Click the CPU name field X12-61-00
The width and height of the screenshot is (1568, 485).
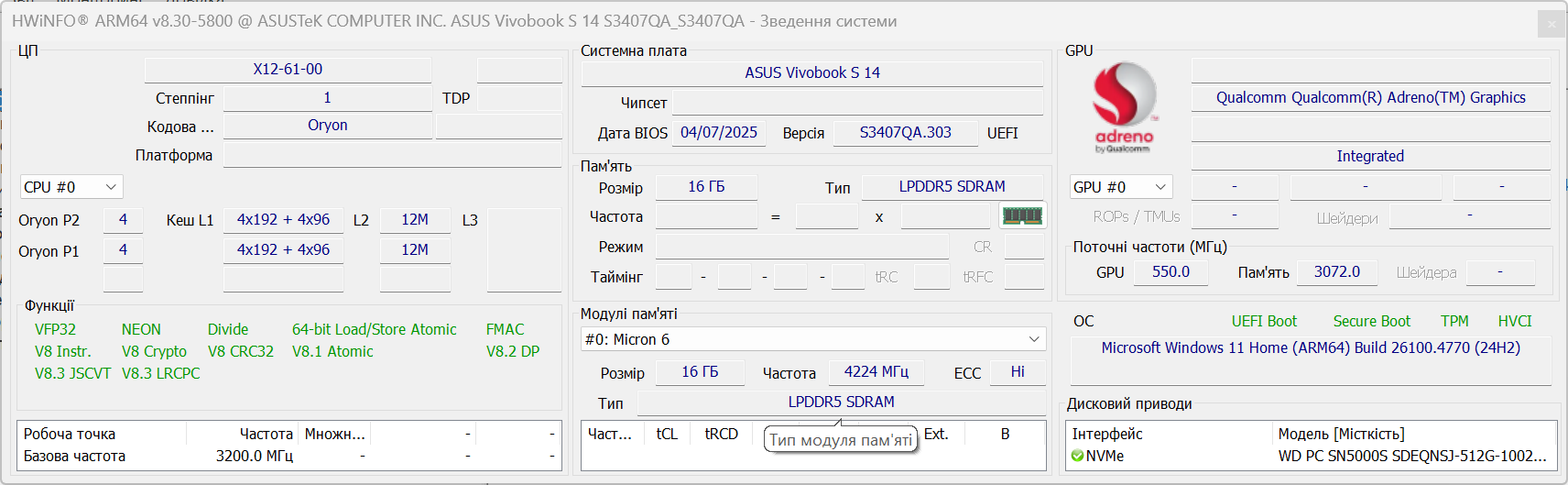click(288, 69)
